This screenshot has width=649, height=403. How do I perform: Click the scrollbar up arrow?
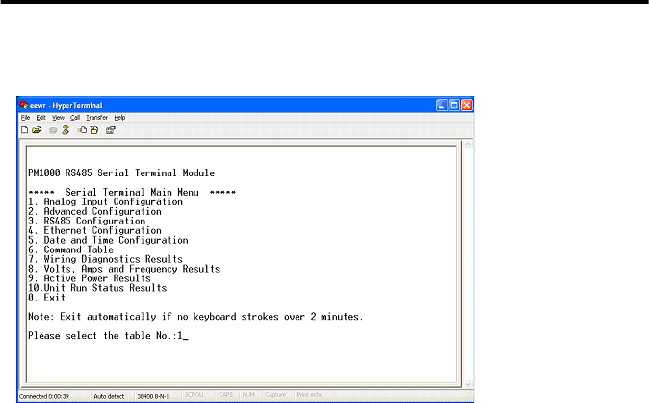click(468, 144)
